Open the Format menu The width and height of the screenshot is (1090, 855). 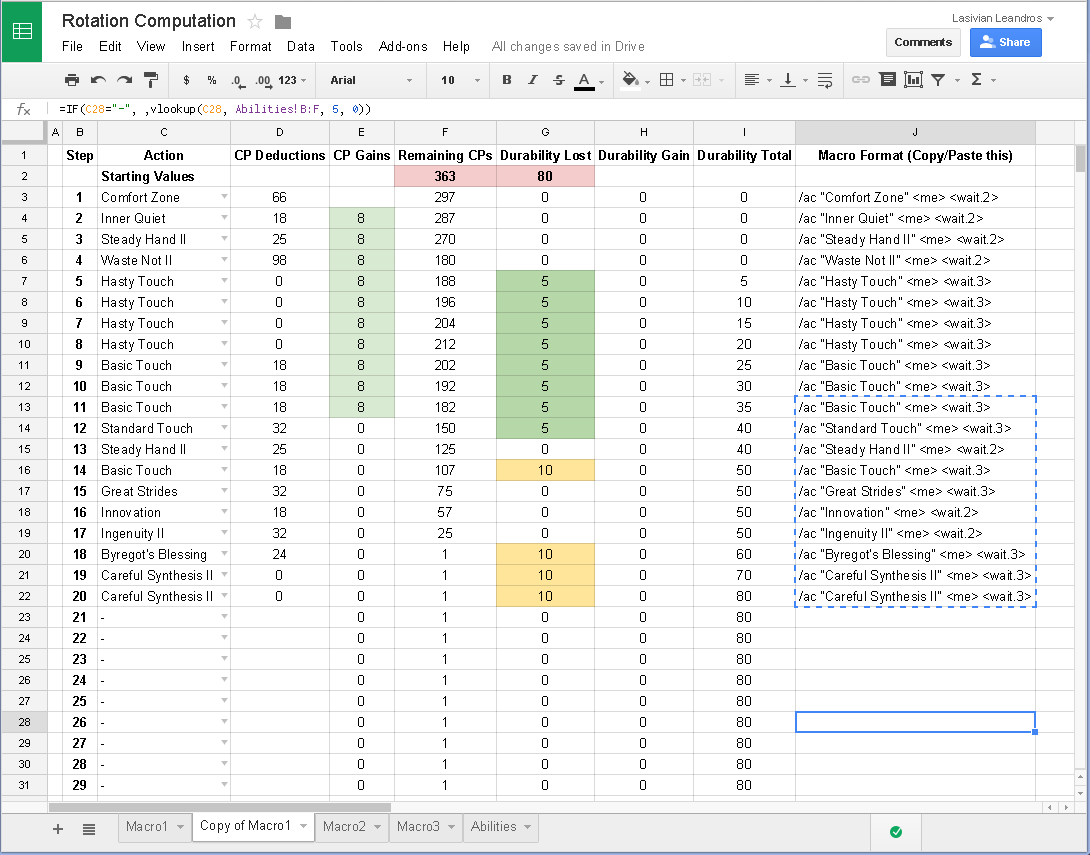pyautogui.click(x=250, y=47)
